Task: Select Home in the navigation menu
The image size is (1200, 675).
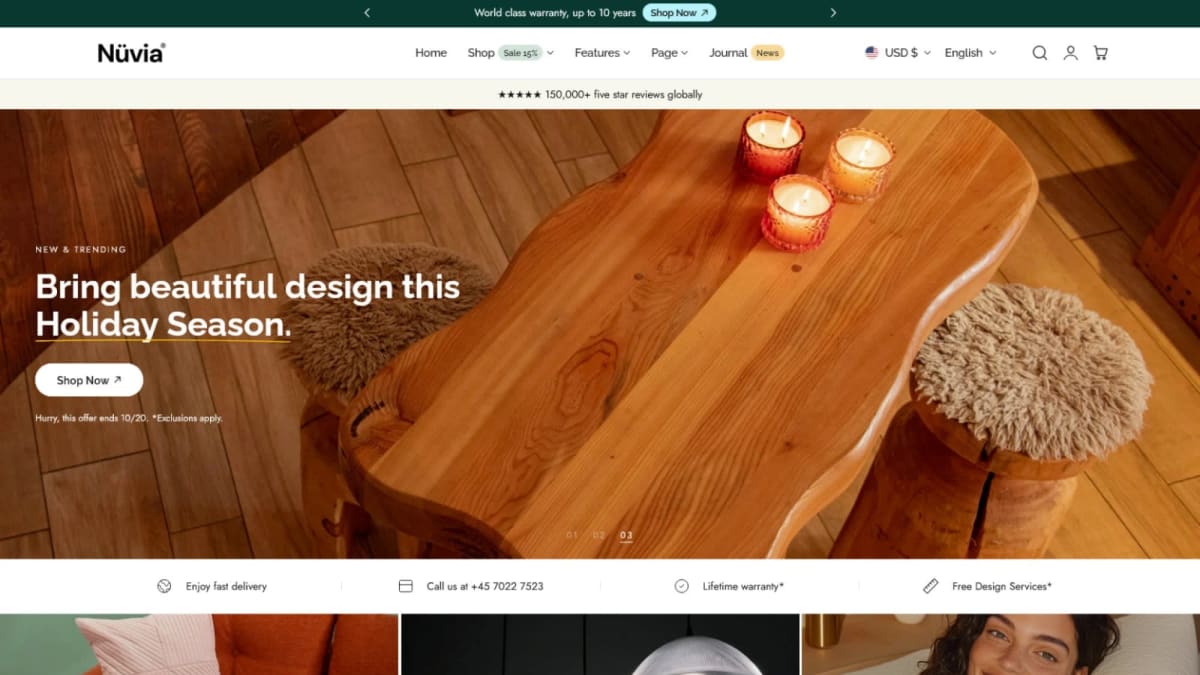Action: pyautogui.click(x=430, y=52)
